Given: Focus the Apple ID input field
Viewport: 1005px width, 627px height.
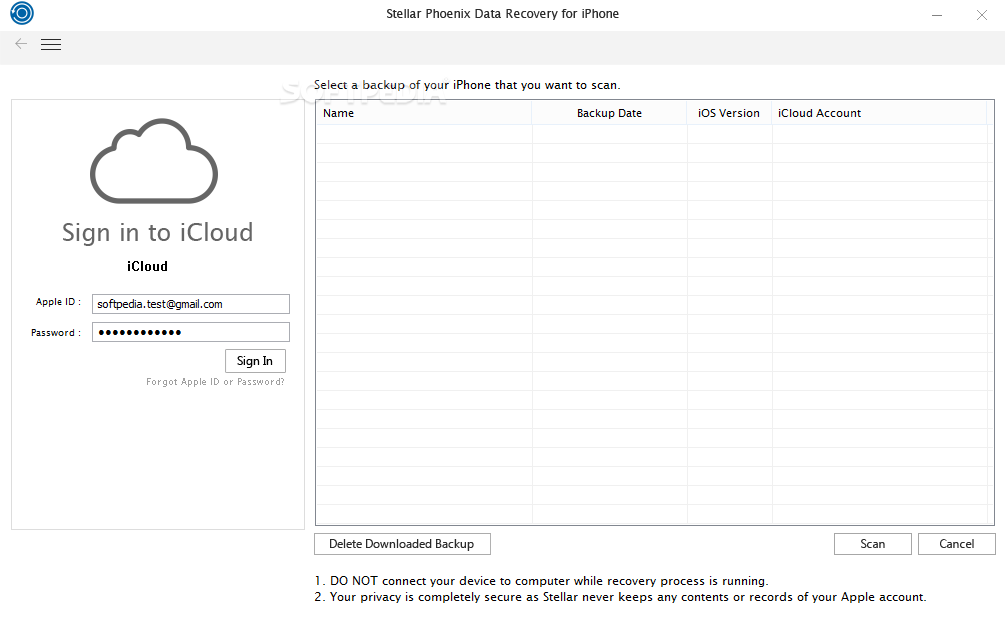Looking at the screenshot, I should [x=191, y=304].
